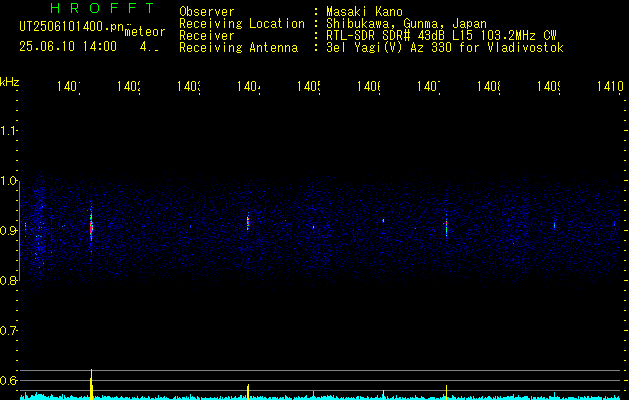Click the Receiver label
The width and height of the screenshot is (629, 400).
207,36
